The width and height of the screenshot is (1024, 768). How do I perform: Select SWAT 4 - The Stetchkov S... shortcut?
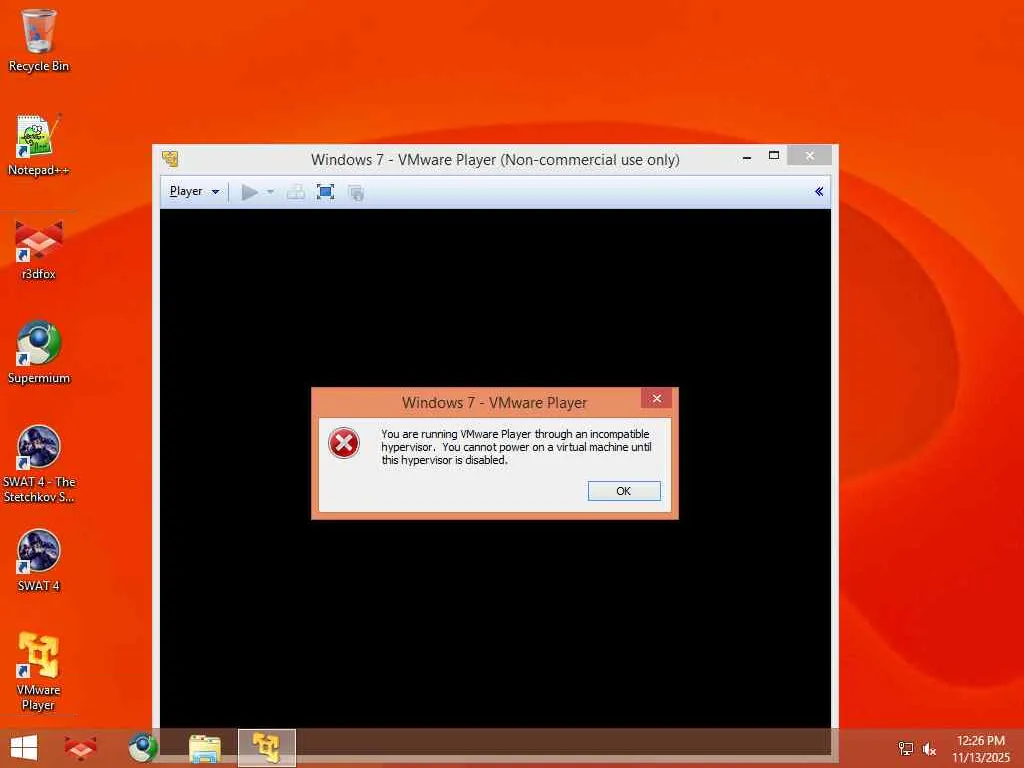(39, 464)
